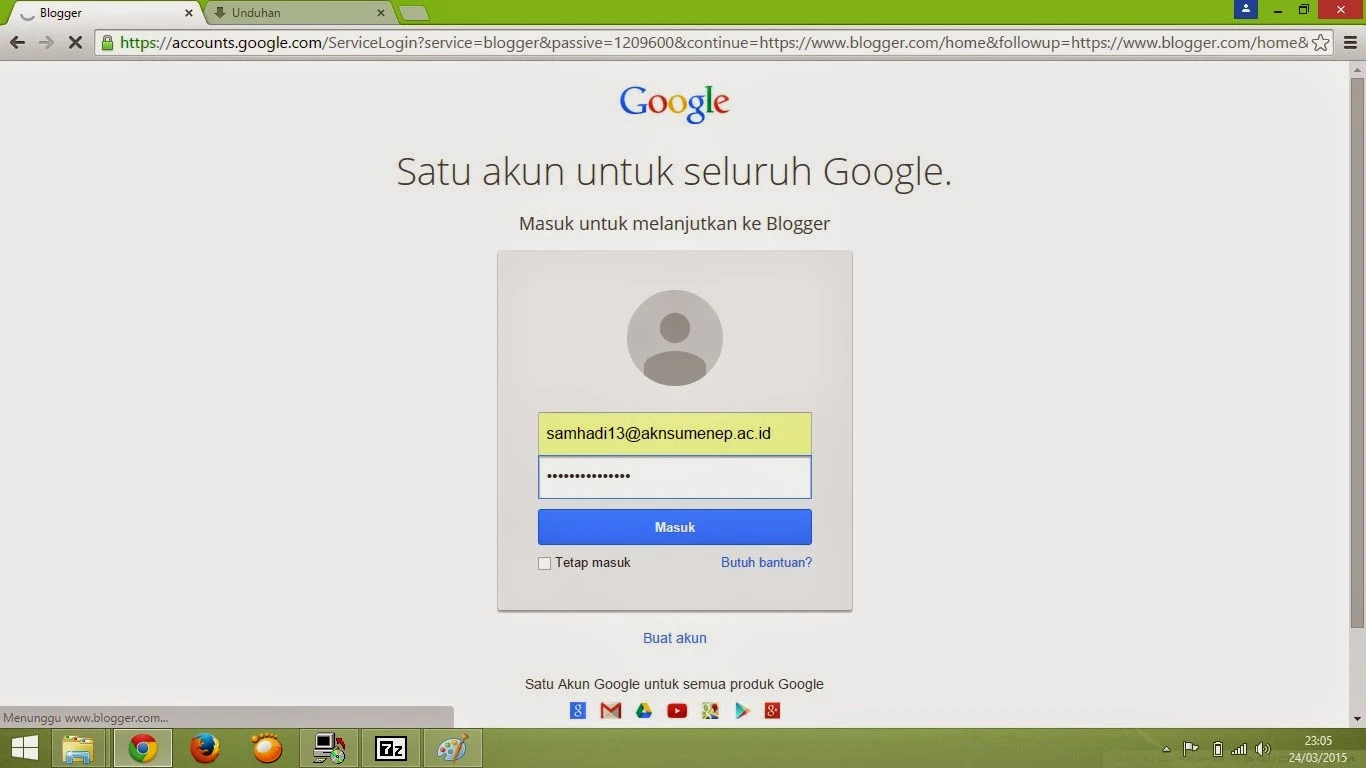1366x768 pixels.
Task: Click the back navigation arrow
Action: 17,43
